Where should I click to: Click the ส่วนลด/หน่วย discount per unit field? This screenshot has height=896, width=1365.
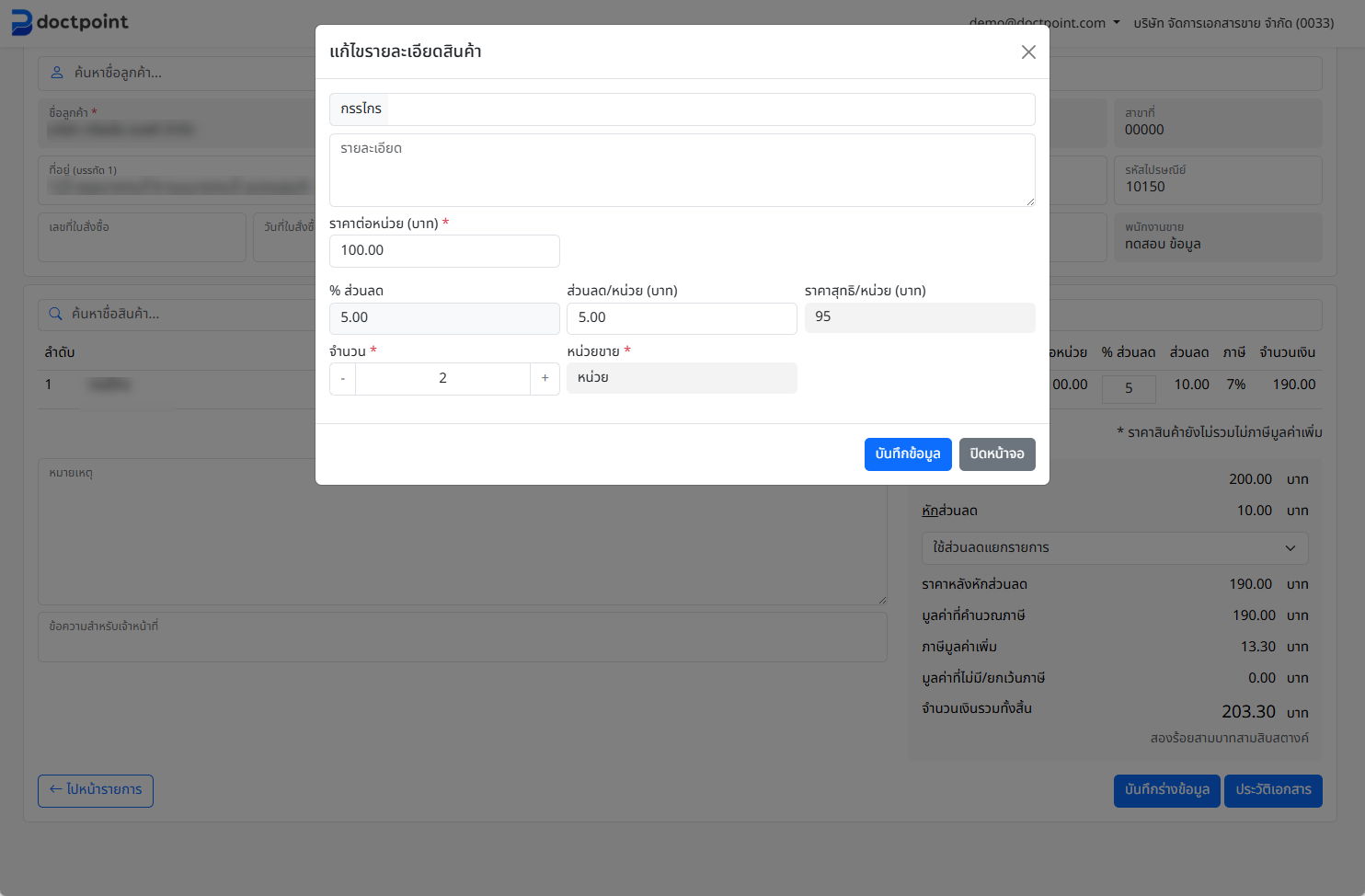click(x=682, y=318)
